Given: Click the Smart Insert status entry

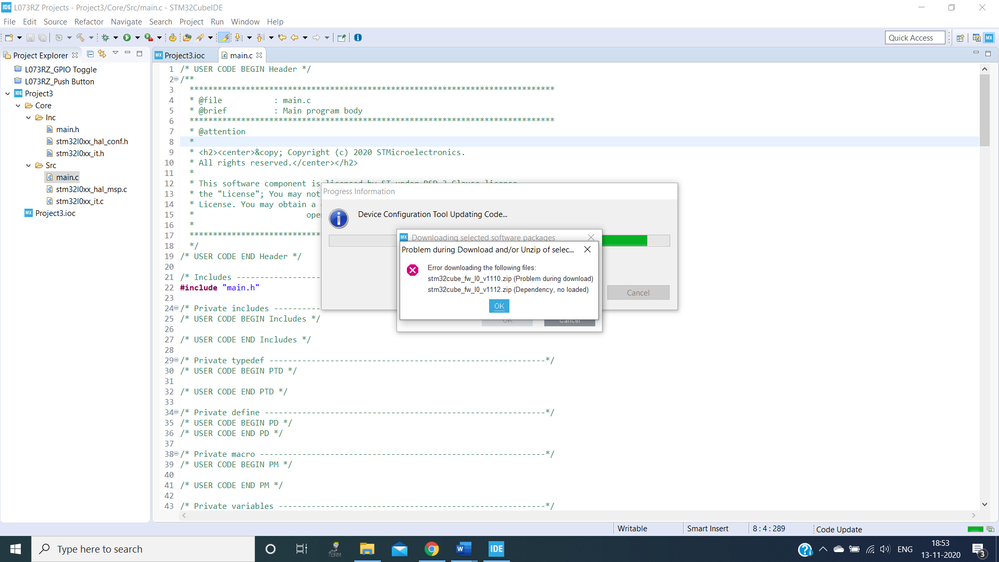Looking at the screenshot, I should [x=707, y=528].
